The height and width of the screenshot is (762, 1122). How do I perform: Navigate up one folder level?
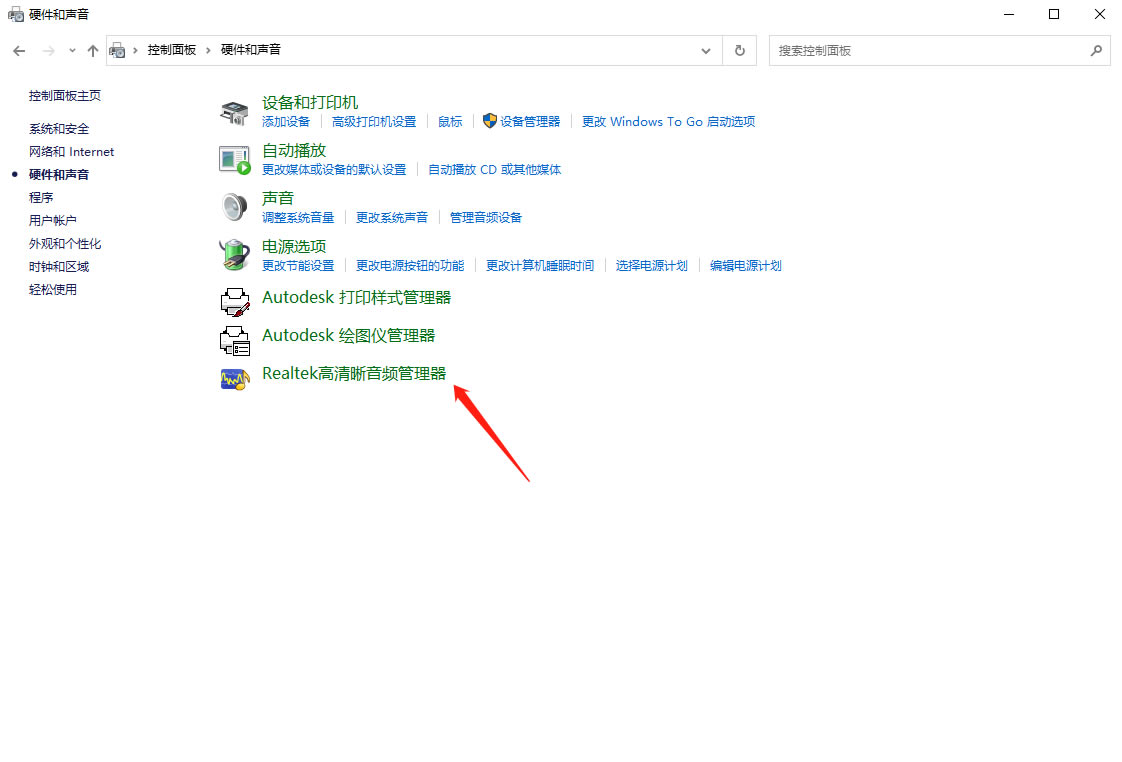click(93, 50)
